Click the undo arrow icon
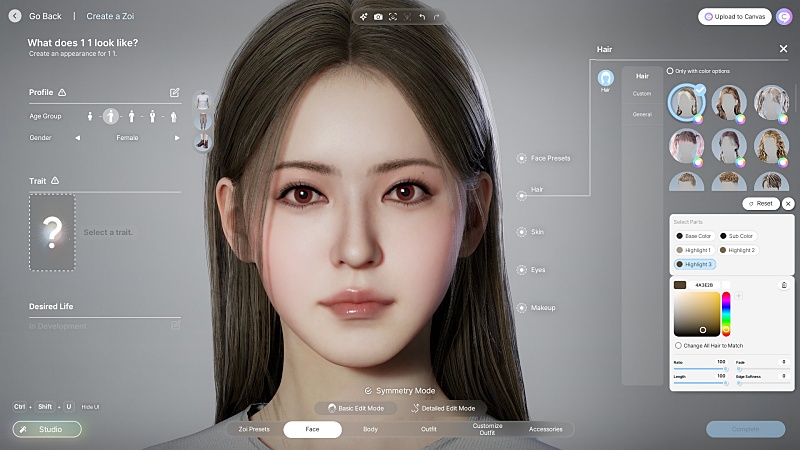 (422, 17)
